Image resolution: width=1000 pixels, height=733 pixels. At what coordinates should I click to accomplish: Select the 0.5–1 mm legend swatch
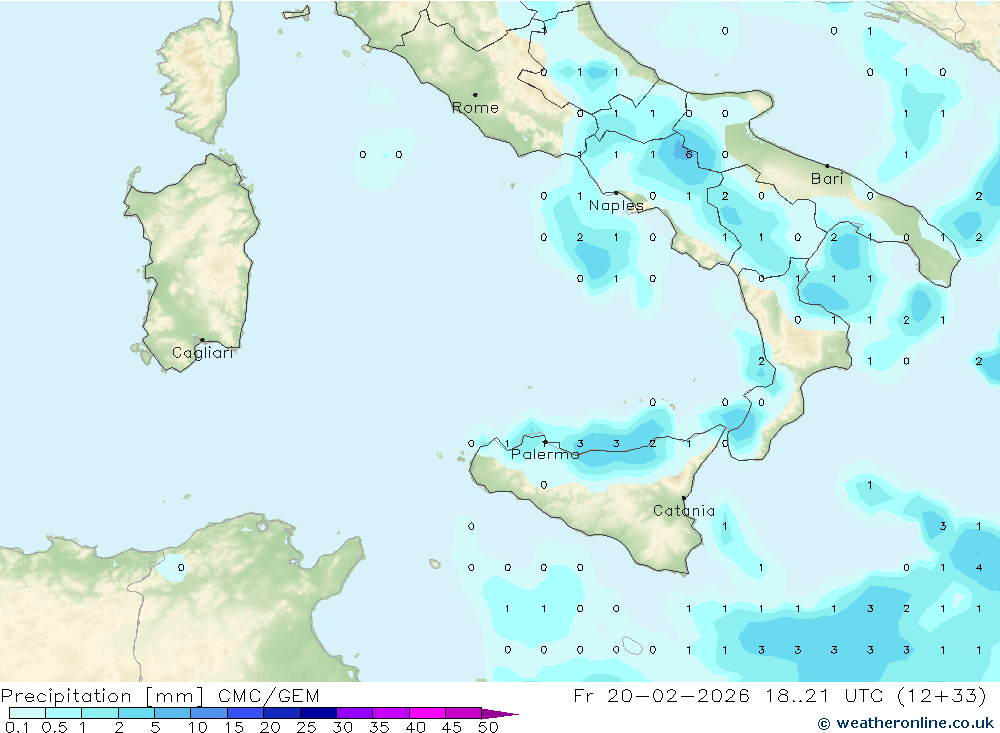(63, 713)
